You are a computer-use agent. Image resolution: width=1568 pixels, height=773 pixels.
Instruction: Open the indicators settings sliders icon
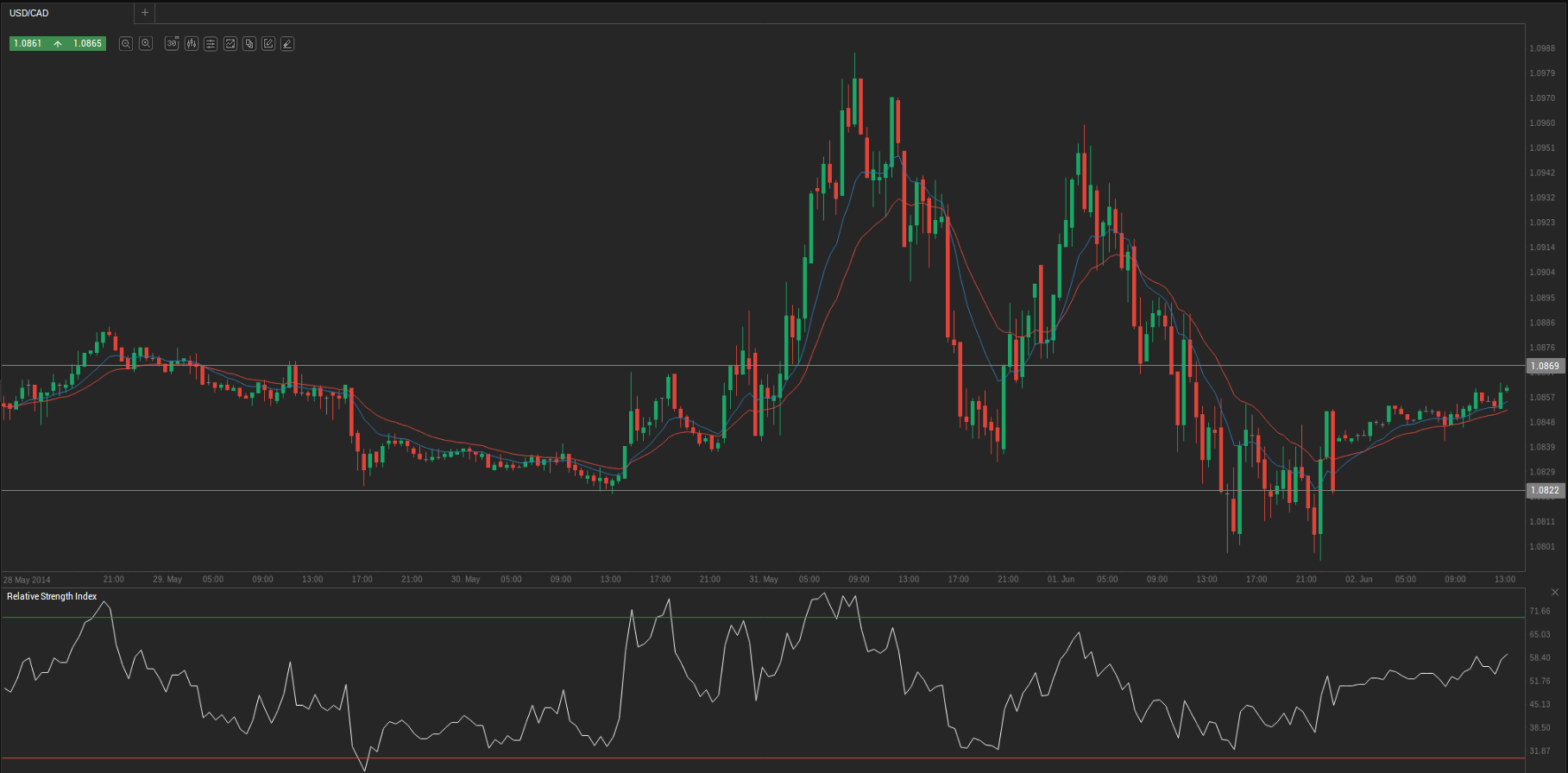[211, 43]
